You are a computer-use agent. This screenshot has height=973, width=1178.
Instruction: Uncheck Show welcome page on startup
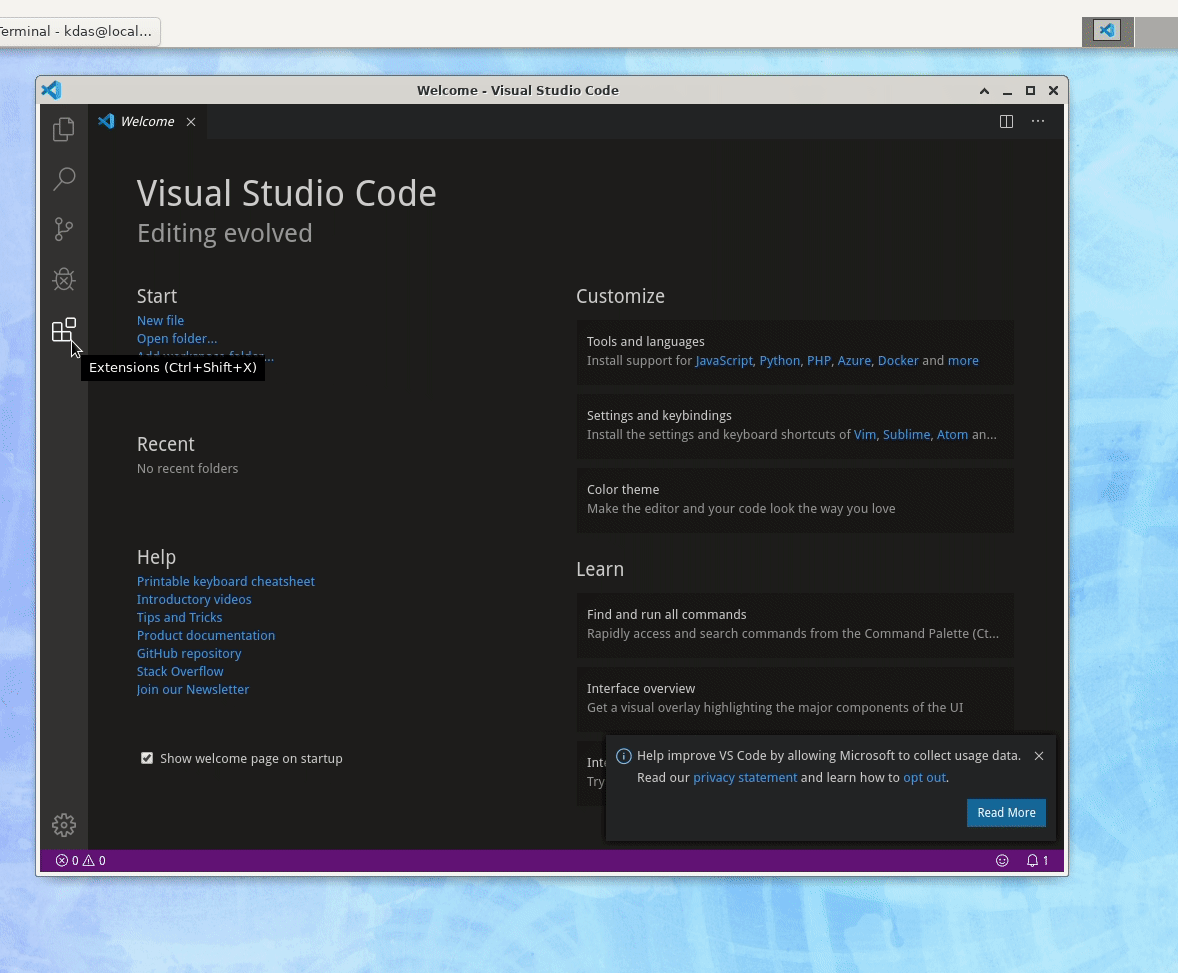click(x=147, y=758)
